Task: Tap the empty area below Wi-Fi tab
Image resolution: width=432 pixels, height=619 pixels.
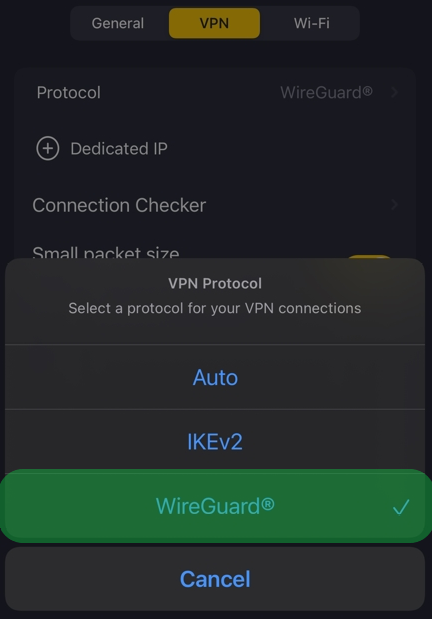Action: (x=312, y=53)
